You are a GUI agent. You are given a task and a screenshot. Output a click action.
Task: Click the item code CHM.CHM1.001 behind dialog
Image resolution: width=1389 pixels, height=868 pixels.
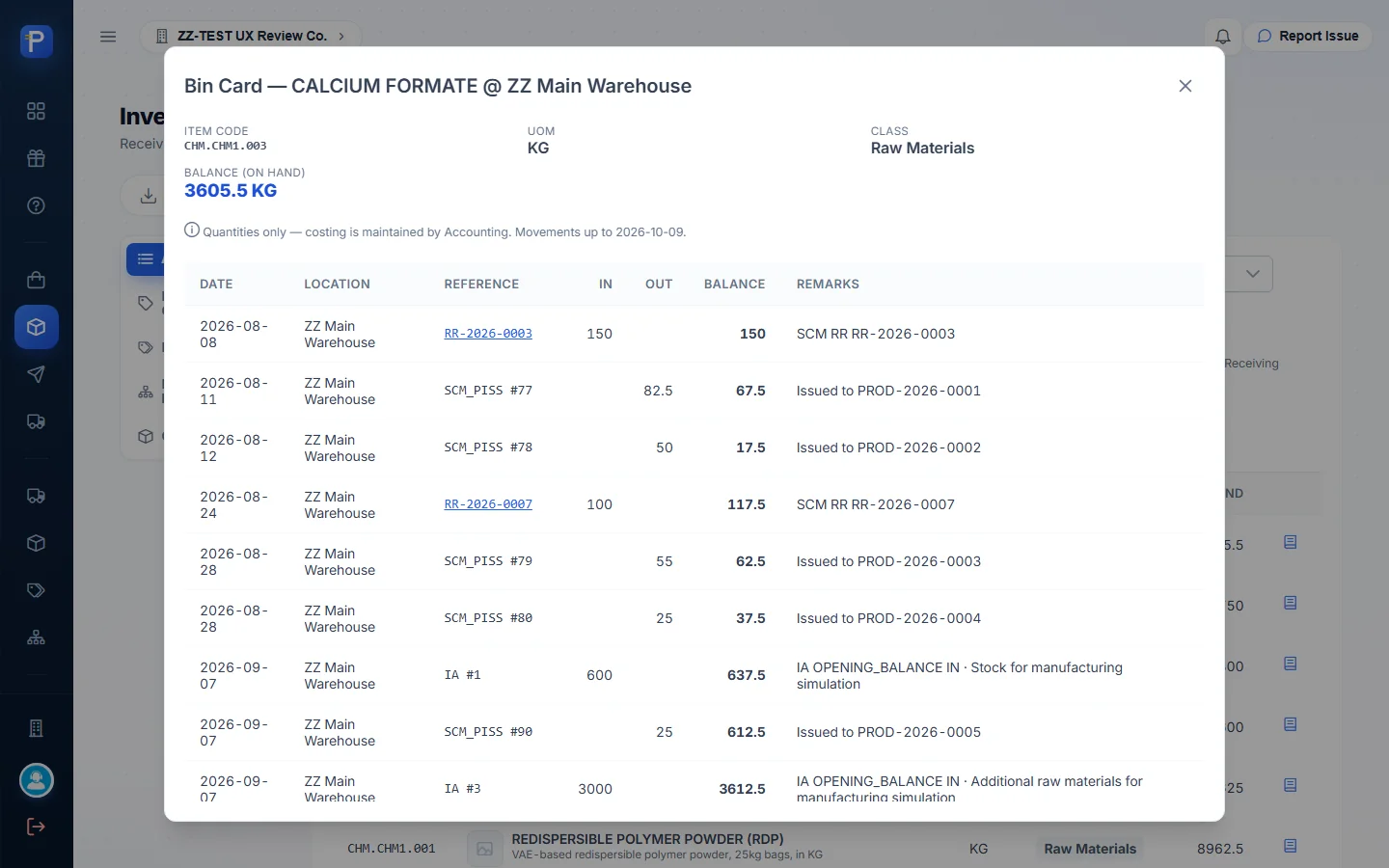pyautogui.click(x=392, y=849)
